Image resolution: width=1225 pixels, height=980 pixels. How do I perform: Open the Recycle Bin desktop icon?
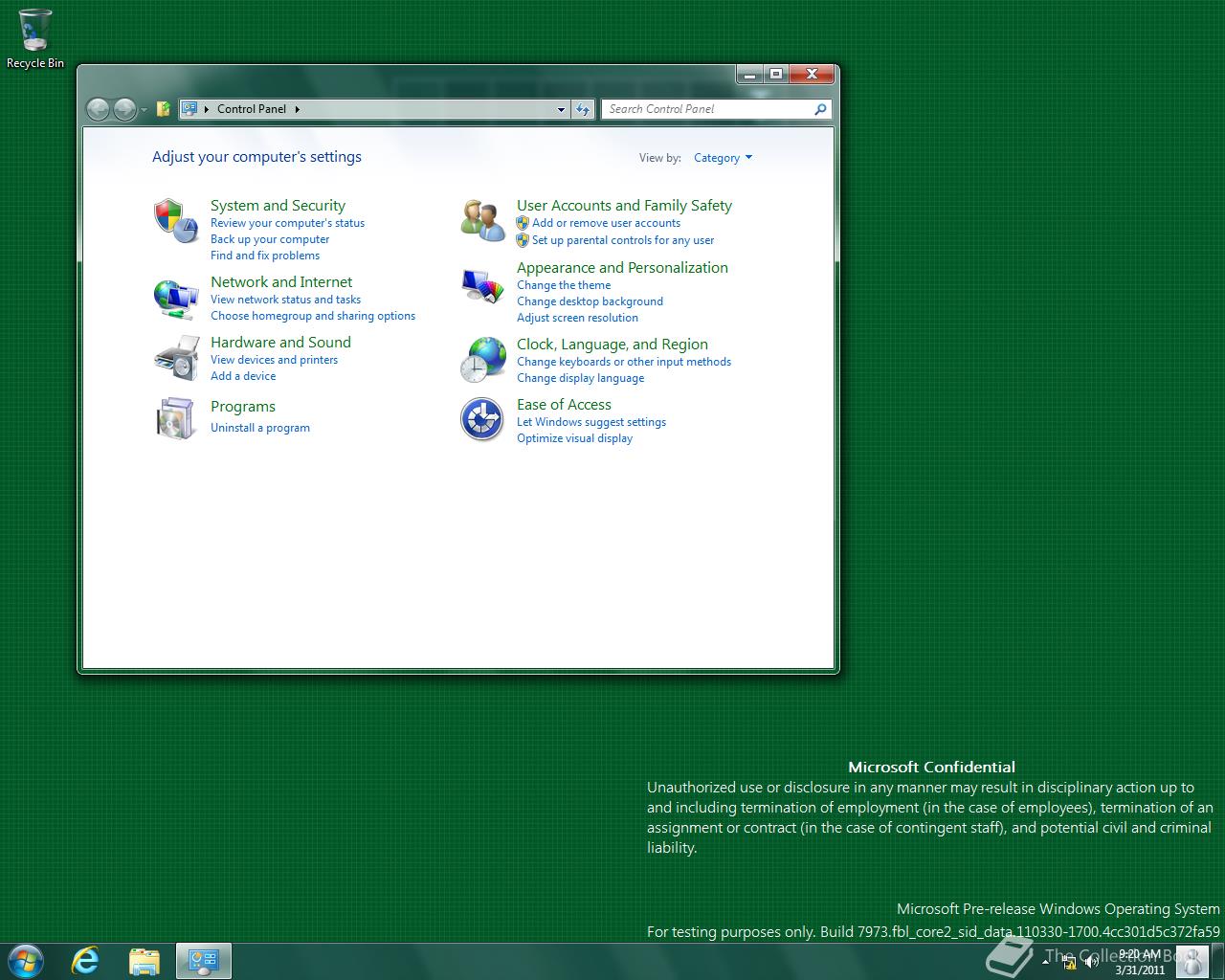35,38
